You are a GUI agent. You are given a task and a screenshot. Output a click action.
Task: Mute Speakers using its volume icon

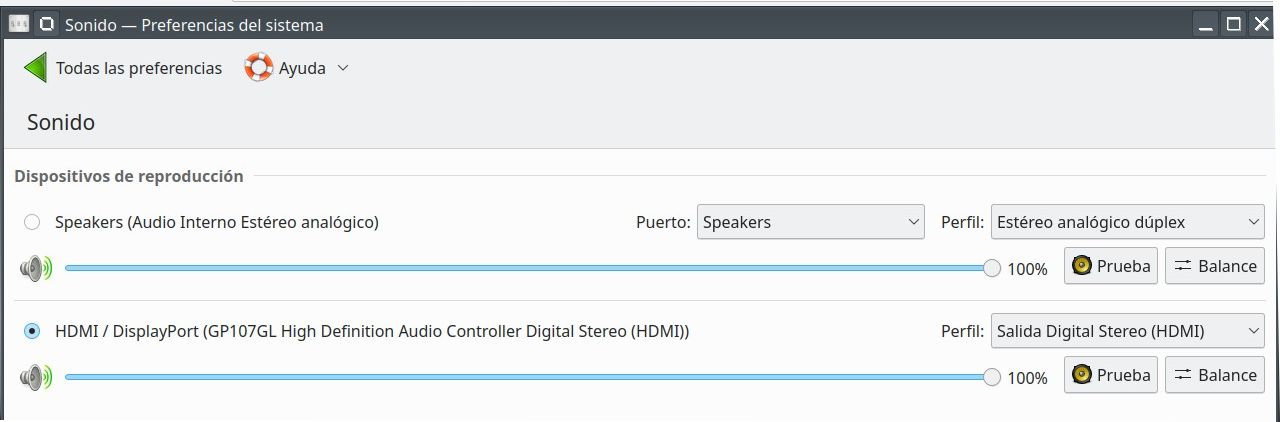coord(35,268)
